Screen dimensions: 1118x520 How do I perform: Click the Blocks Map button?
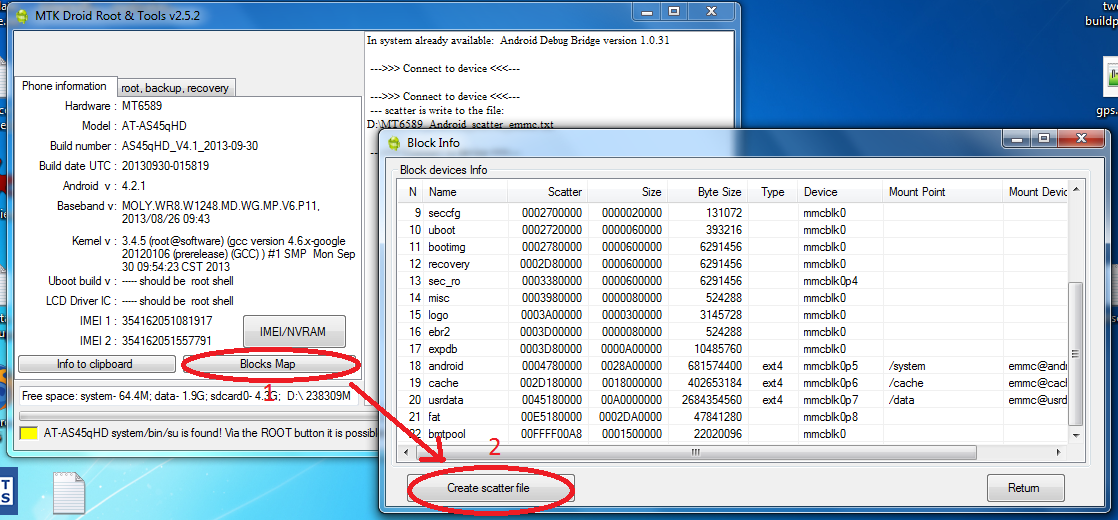click(x=267, y=364)
